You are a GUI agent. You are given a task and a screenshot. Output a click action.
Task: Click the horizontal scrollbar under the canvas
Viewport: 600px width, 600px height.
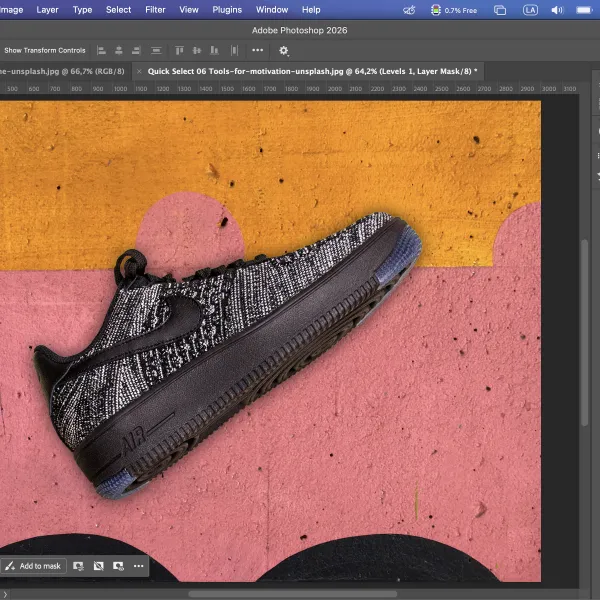(x=293, y=594)
